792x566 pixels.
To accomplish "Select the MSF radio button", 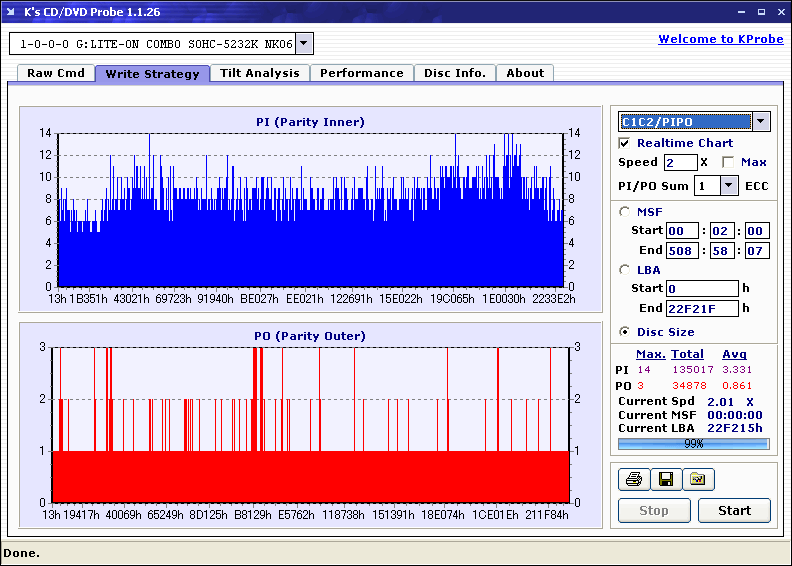I will [x=625, y=211].
